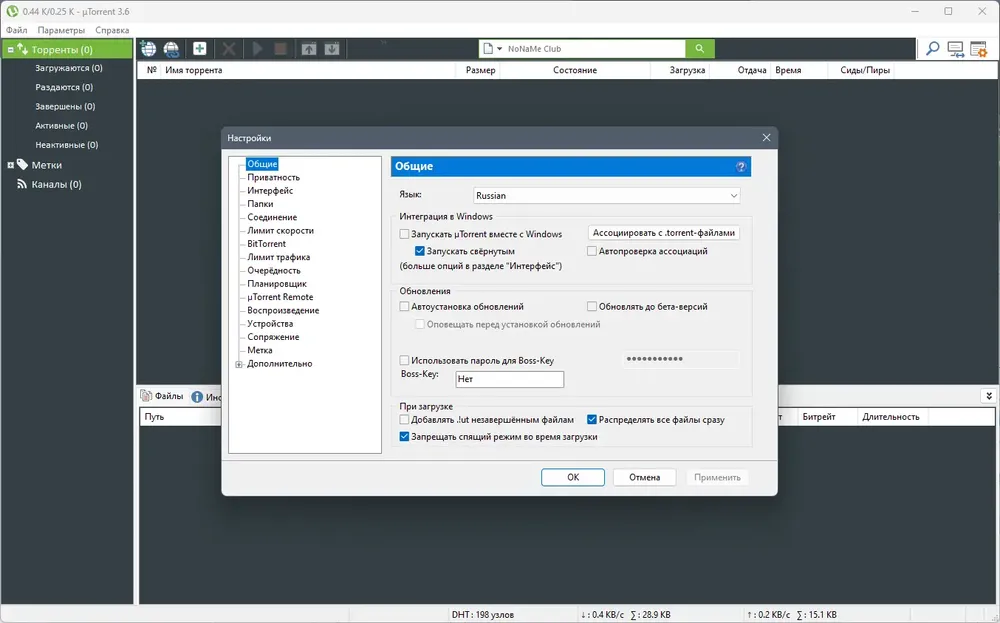Enable Автопроверка ассоциаций checkbox

click(591, 251)
